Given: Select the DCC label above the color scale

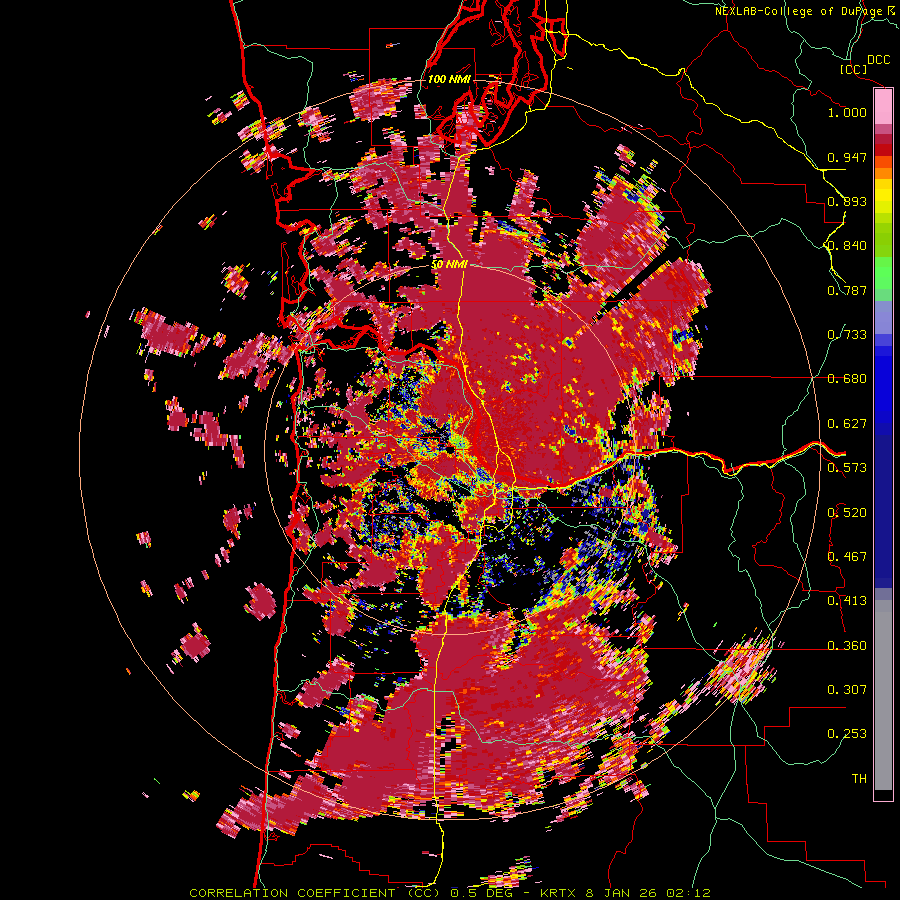Looking at the screenshot, I should click(878, 60).
